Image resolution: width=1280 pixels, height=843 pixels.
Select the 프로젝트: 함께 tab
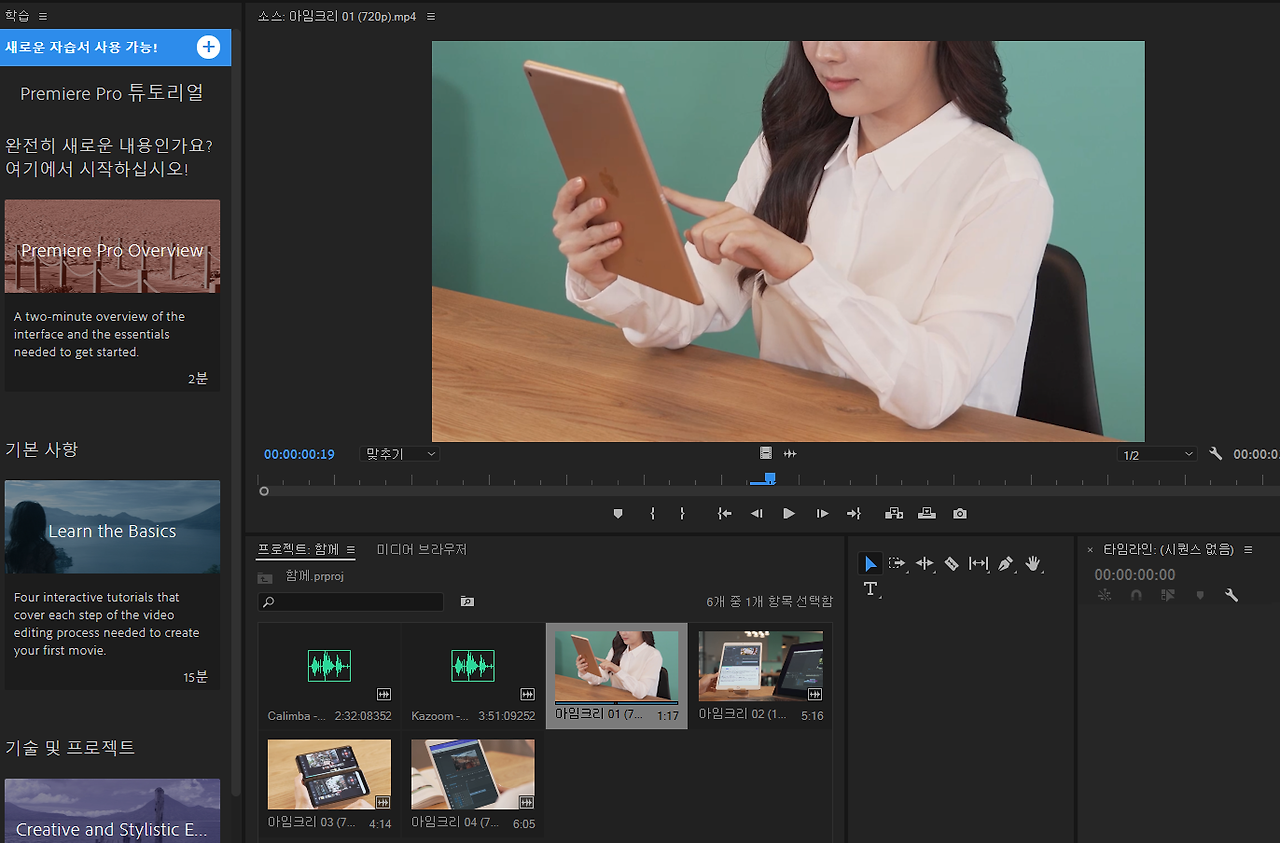(299, 550)
